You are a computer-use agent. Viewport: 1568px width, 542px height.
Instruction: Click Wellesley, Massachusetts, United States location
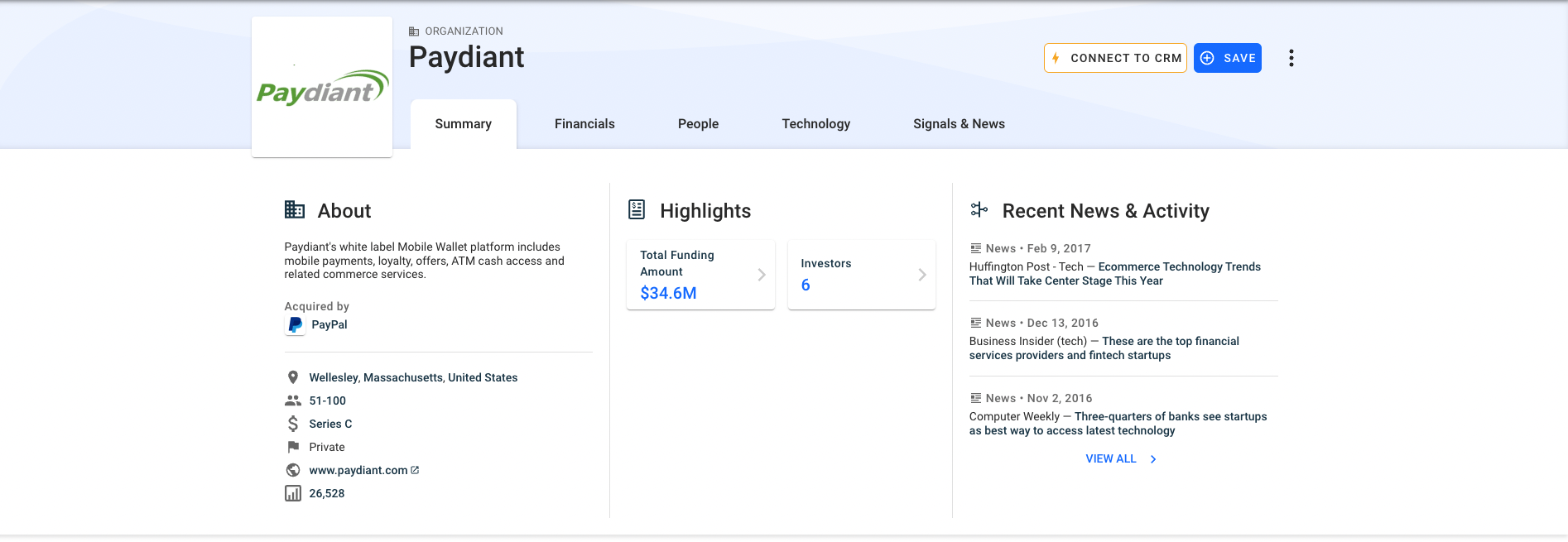click(x=413, y=377)
